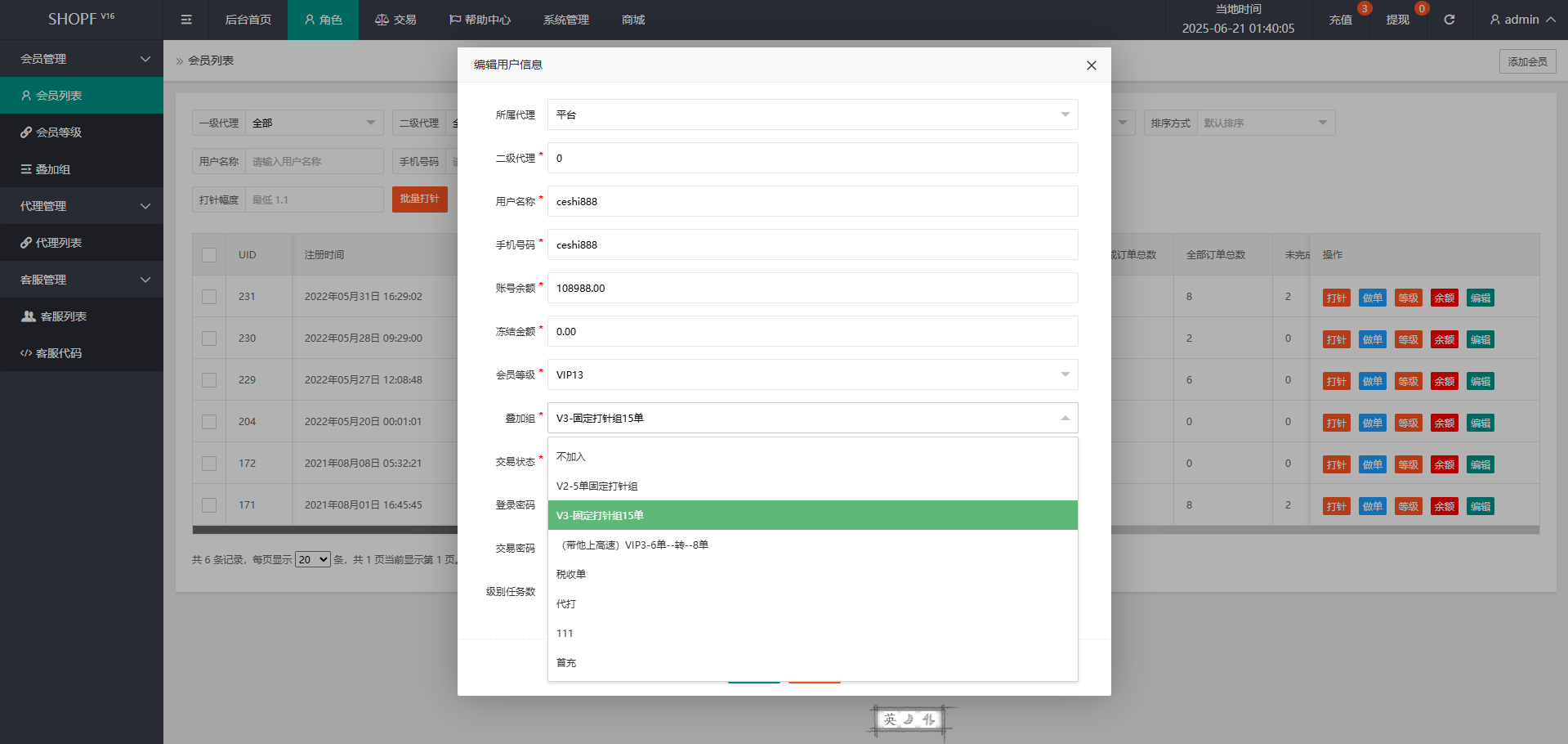Open the recharge notifications with badge 3

[x=1341, y=20]
